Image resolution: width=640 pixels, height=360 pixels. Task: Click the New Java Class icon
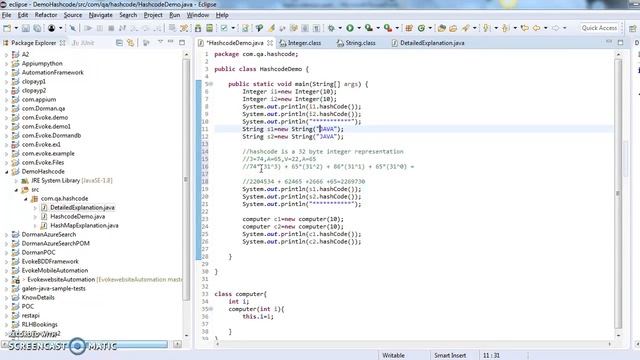click(x=421, y=28)
